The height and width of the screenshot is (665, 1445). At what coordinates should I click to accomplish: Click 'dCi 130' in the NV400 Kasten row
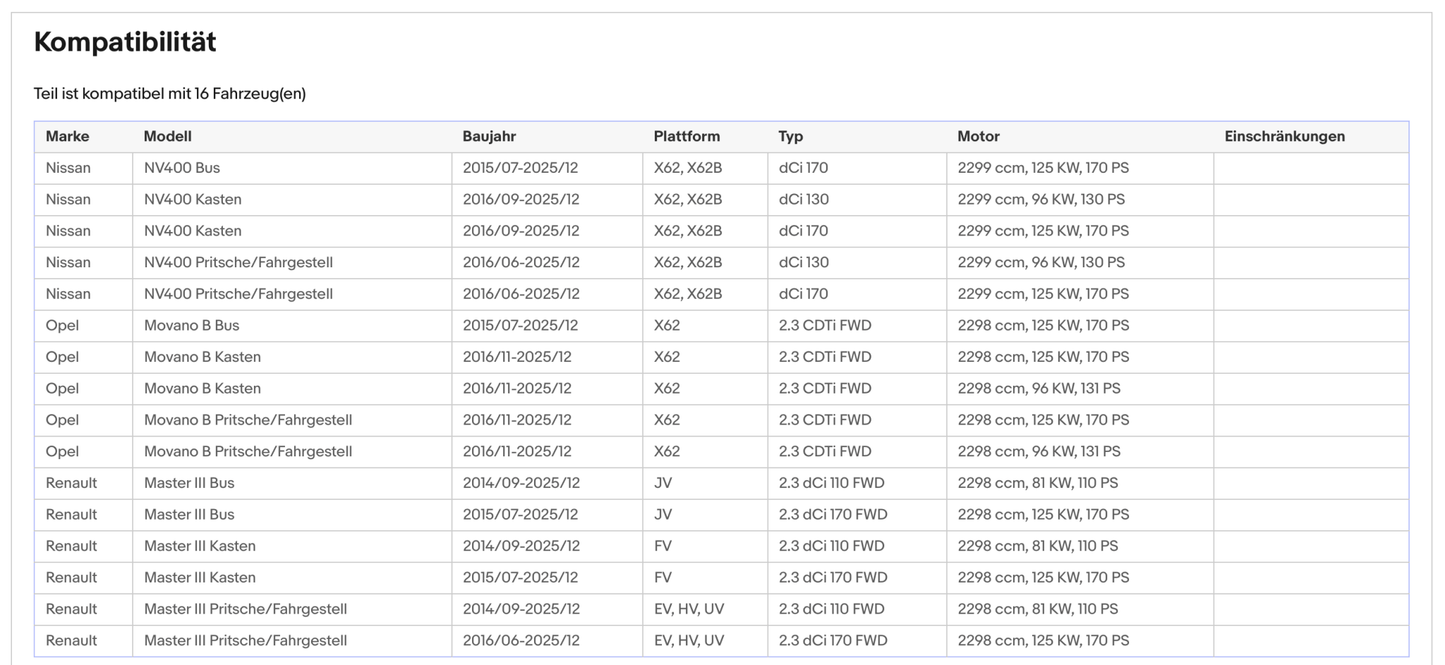coord(803,200)
